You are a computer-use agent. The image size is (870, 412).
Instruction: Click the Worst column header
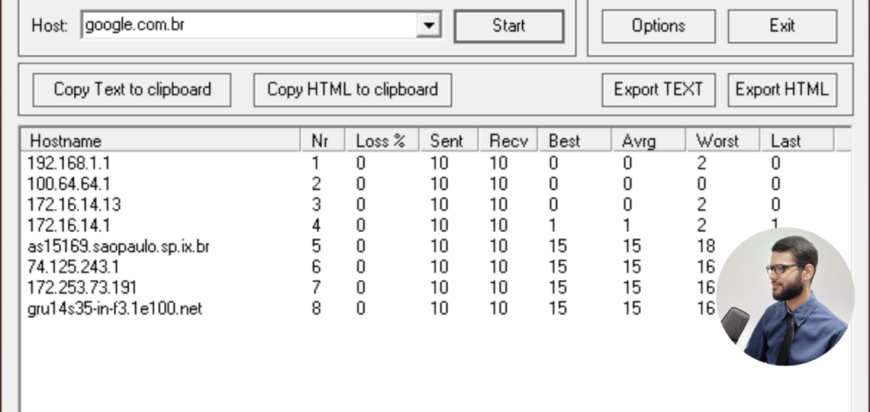(718, 141)
